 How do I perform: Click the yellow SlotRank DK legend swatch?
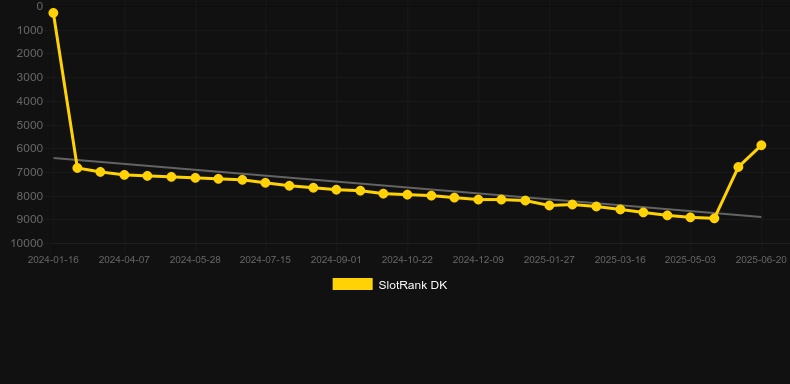353,284
